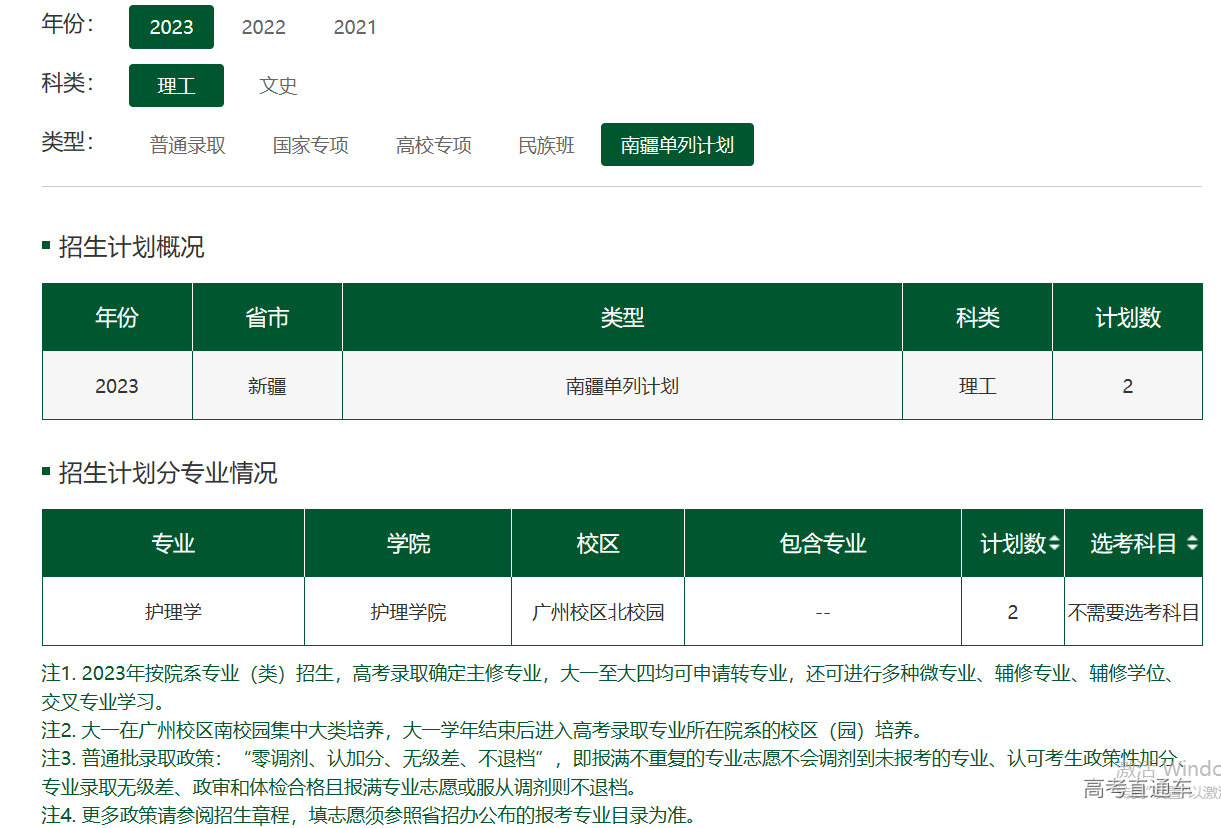This screenshot has height=828, width=1221.
Task: Switch year to 2022
Action: click(x=264, y=27)
